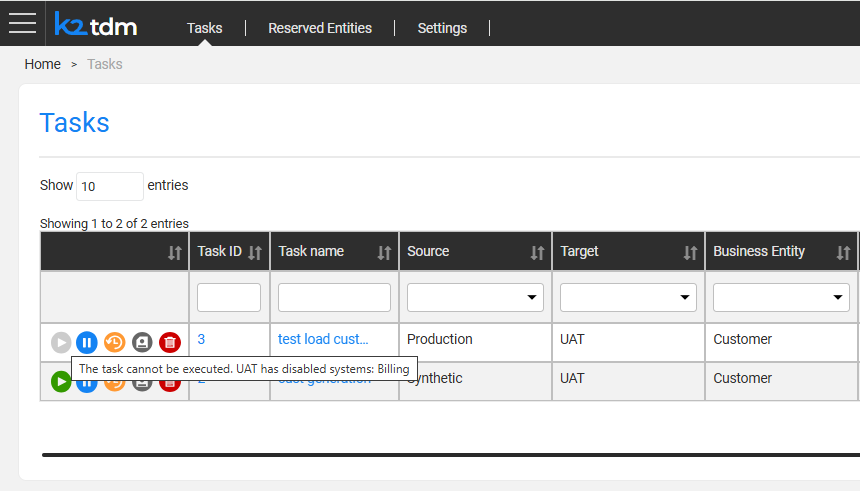
Task: Click the horizontal scrollbar under the table
Action: point(450,454)
